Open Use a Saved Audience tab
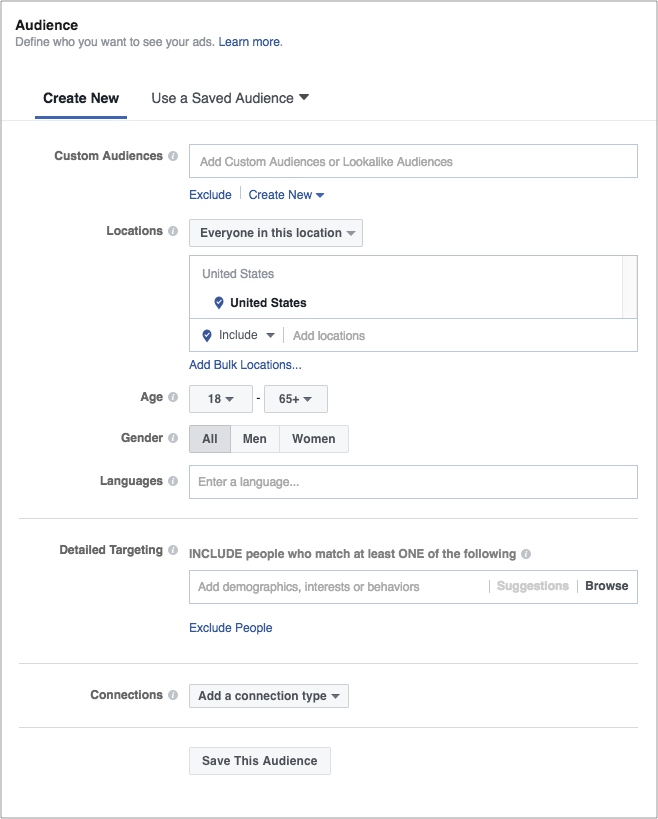Image resolution: width=658 pixels, height=819 pixels. (230, 98)
